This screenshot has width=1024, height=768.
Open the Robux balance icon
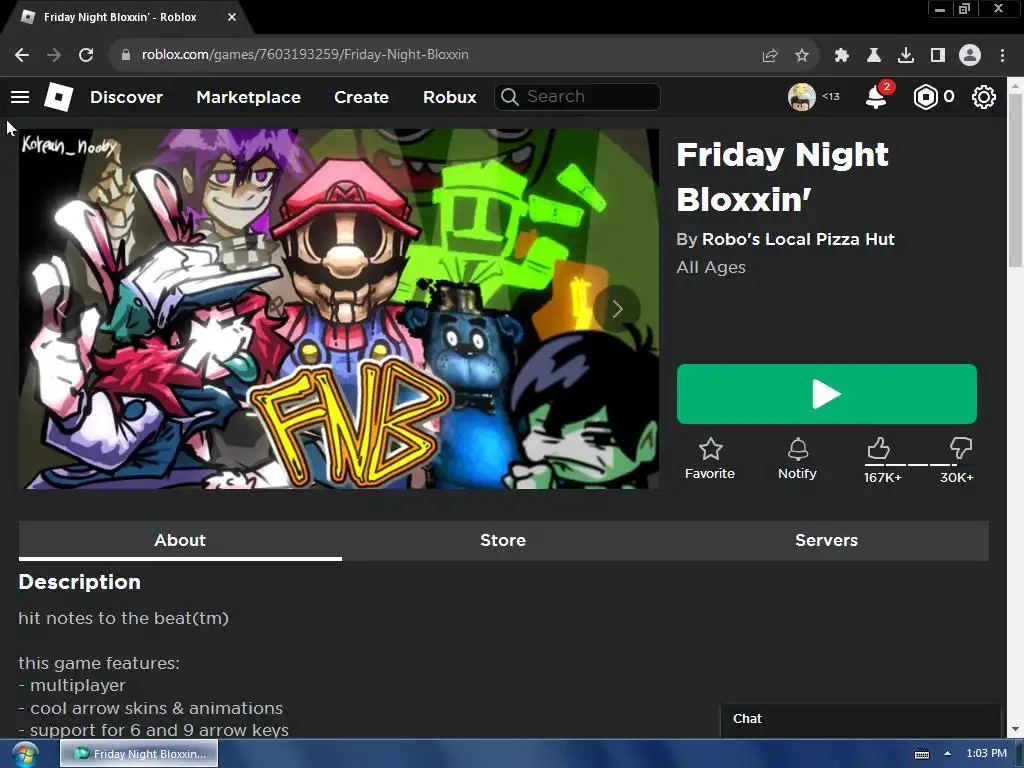coord(925,97)
